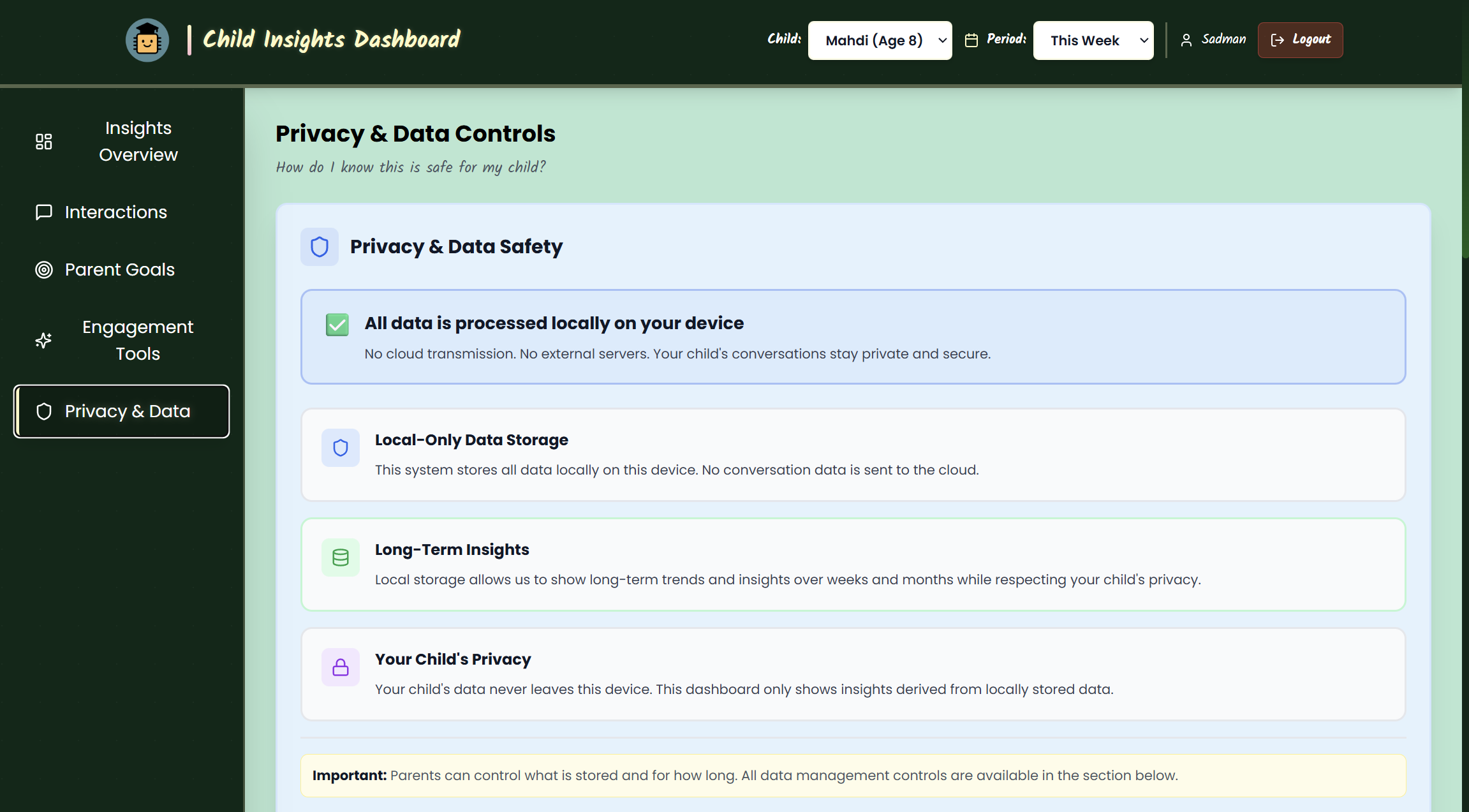Toggle the green locally-processed data checkbox
This screenshot has width=1469, height=812.
(x=337, y=324)
